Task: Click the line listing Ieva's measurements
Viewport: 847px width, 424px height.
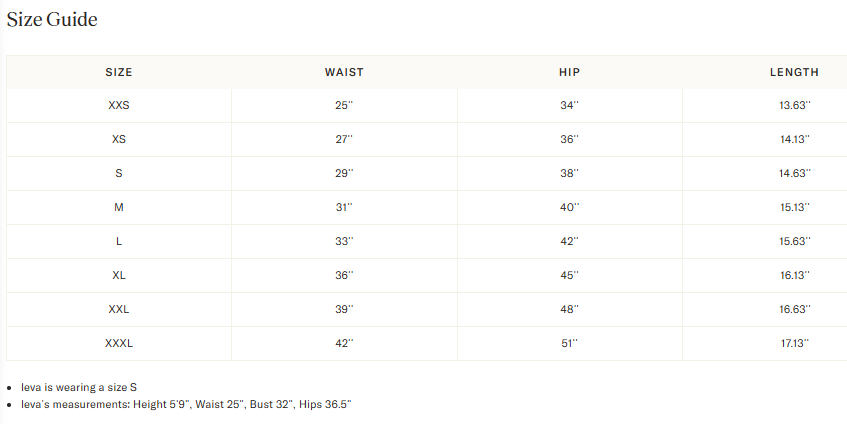Action: point(186,404)
